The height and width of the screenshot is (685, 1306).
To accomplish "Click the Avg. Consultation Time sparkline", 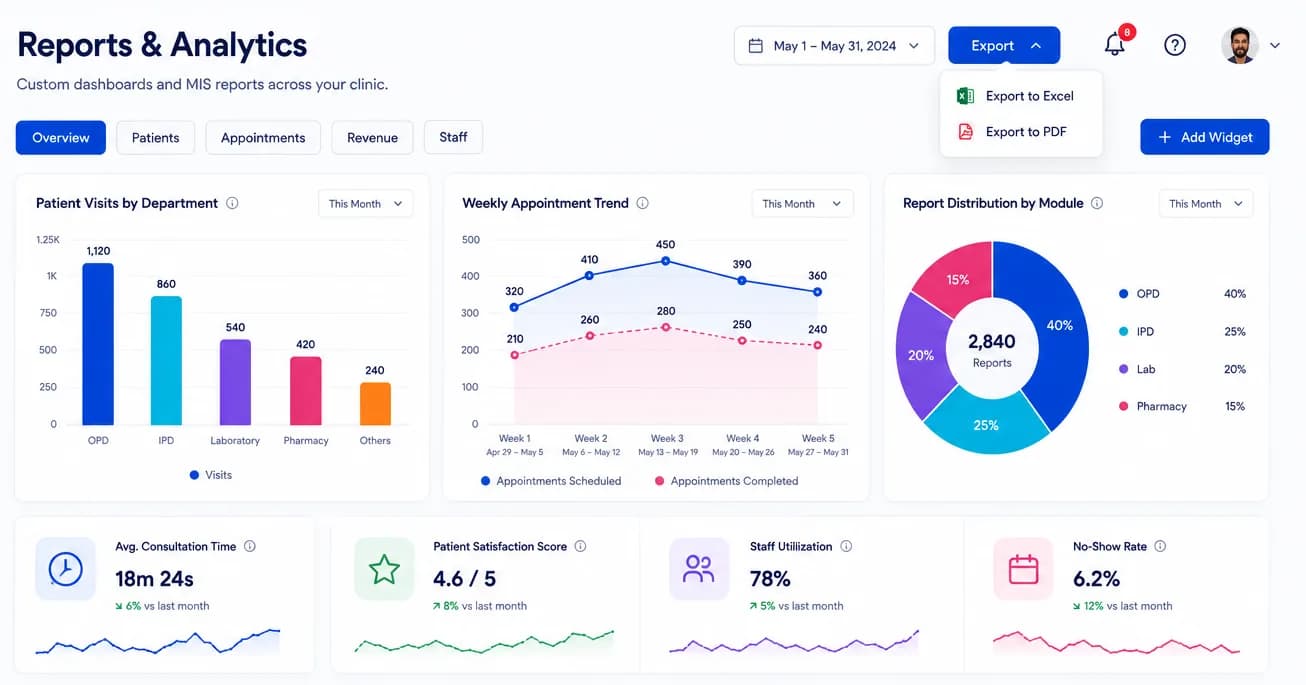I will pos(158,642).
